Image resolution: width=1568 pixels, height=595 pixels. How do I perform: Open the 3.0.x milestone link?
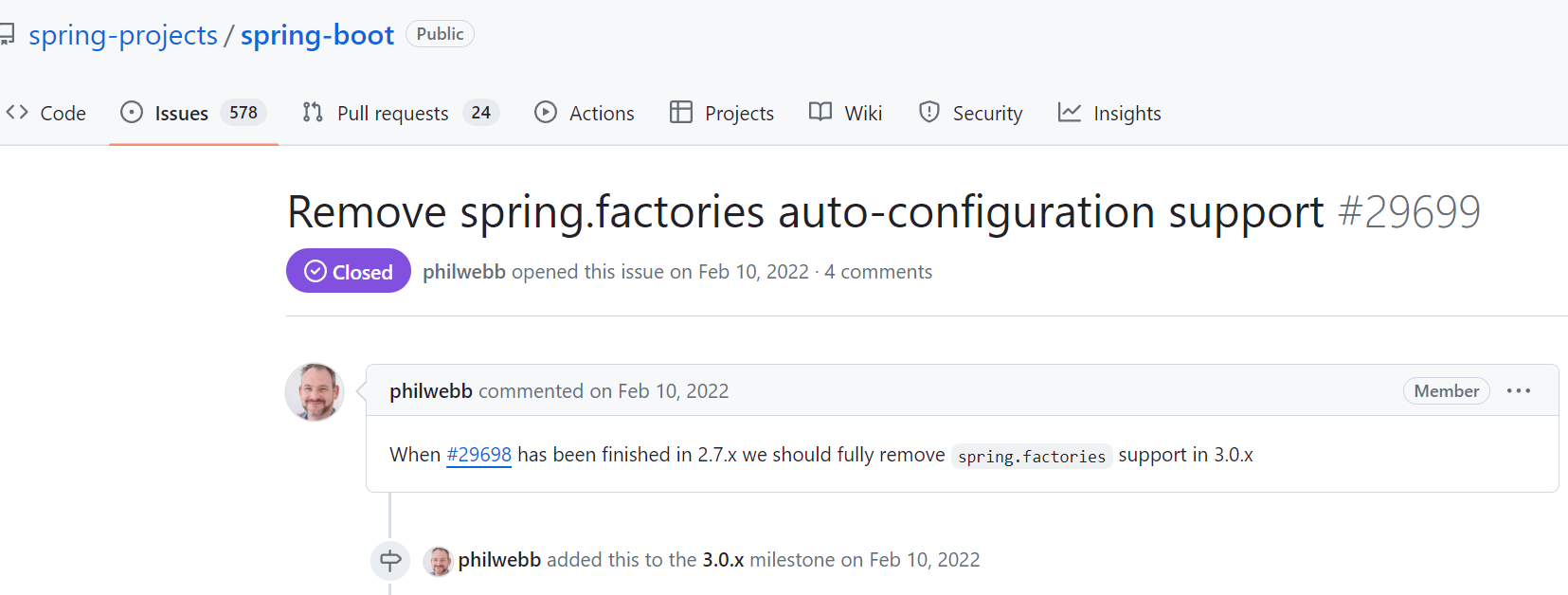pos(723,560)
